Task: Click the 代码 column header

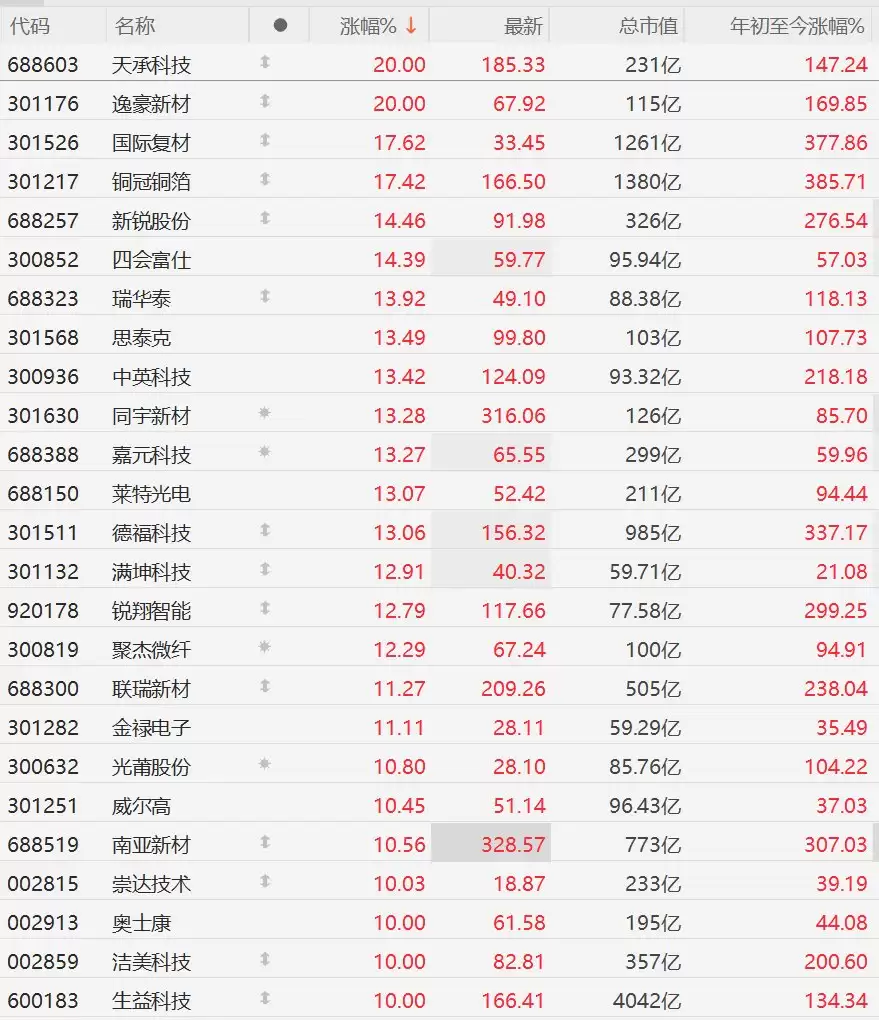Action: click(30, 26)
